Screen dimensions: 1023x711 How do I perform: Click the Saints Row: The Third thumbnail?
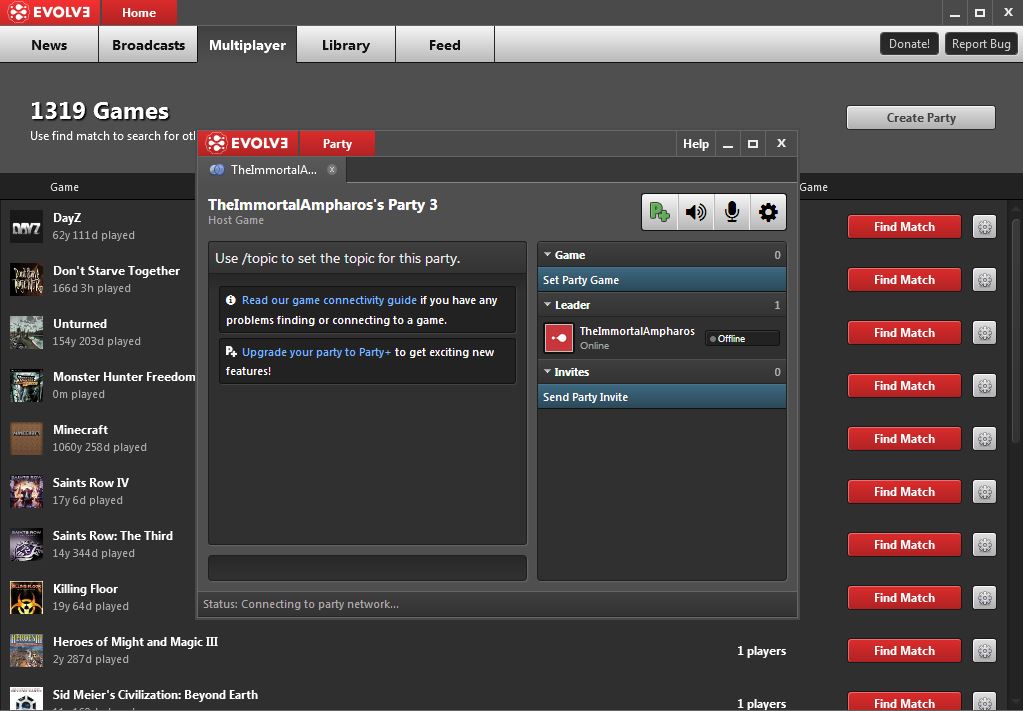26,545
